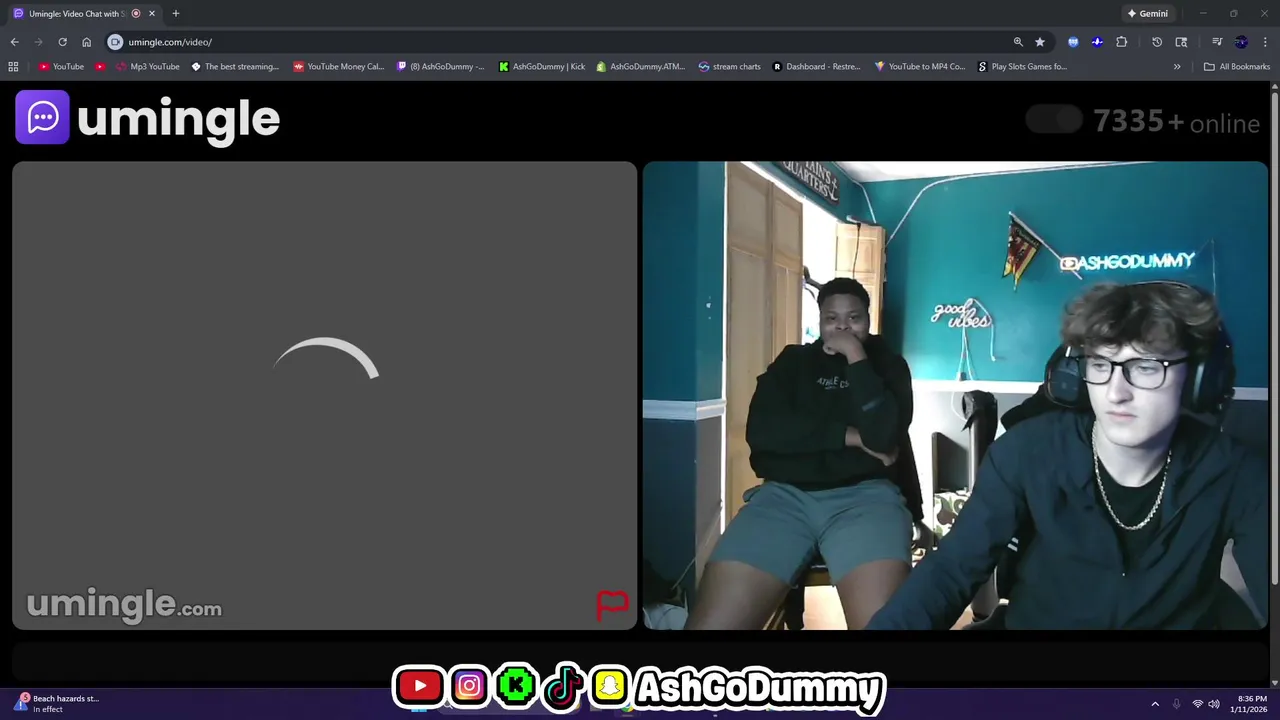Show hidden system tray icons chevron
This screenshot has height=720, width=1280.
(1155, 704)
